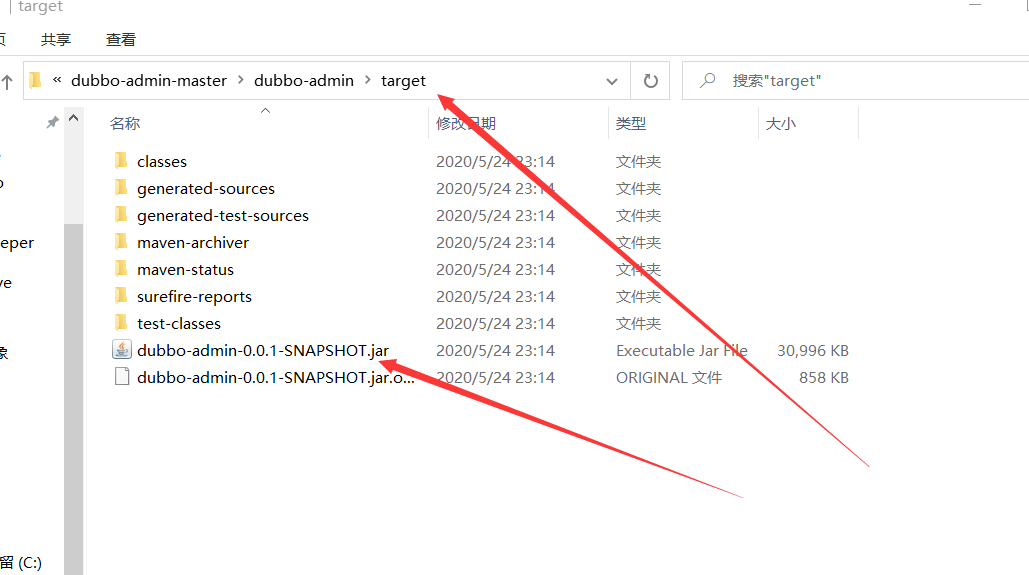This screenshot has width=1029, height=575.
Task: Go up one folder level with the up arrow
Action: point(7,82)
